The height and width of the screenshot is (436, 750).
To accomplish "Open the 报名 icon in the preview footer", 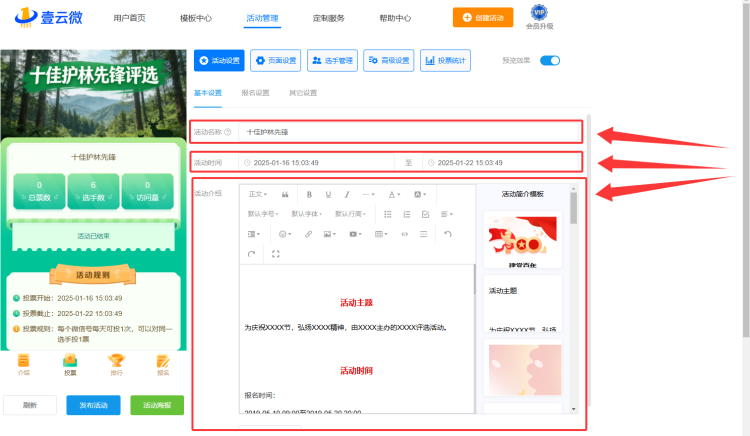I will [x=163, y=365].
